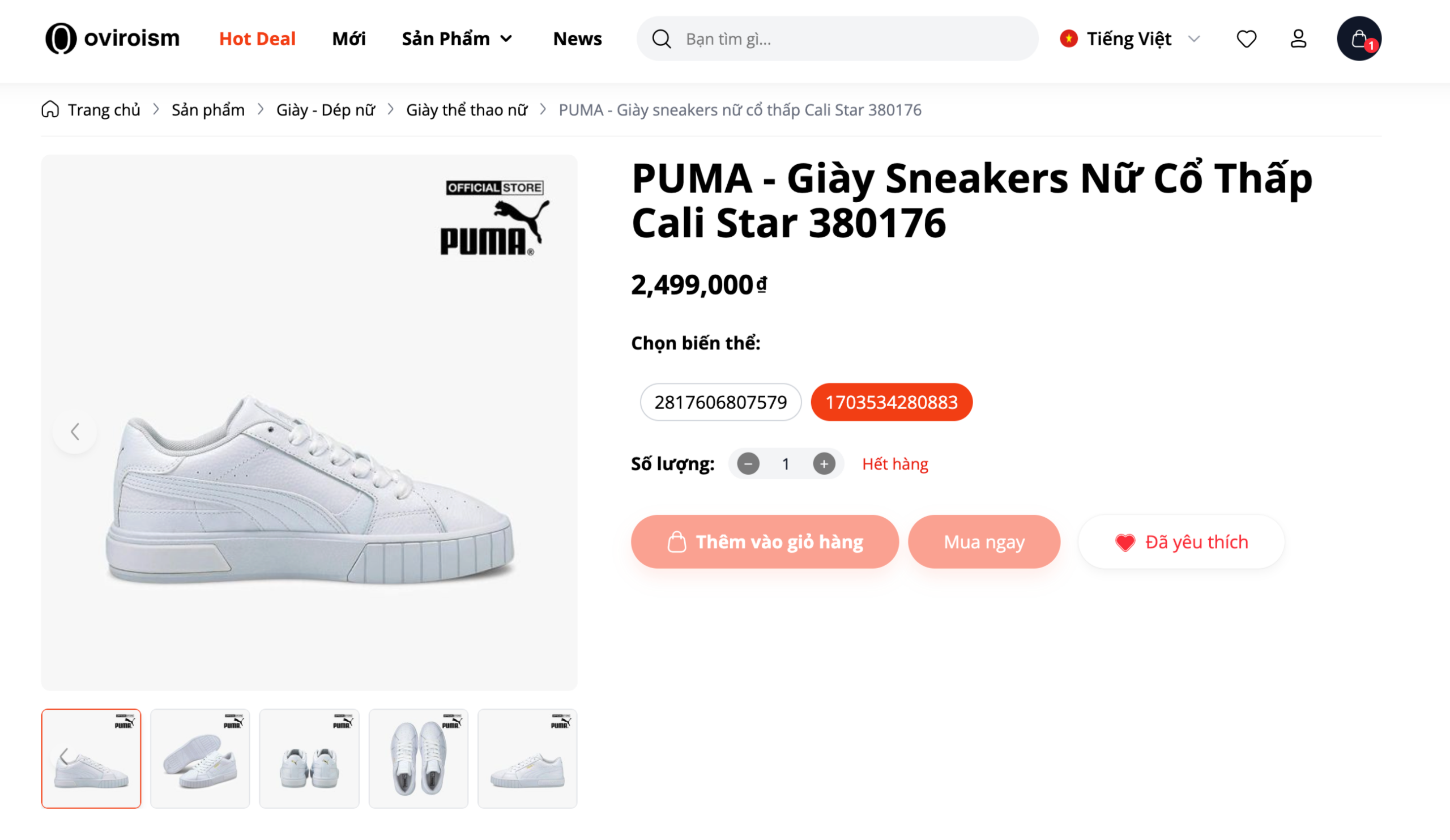This screenshot has height=840, width=1450.
Task: Click the search magnifier icon
Action: [661, 39]
